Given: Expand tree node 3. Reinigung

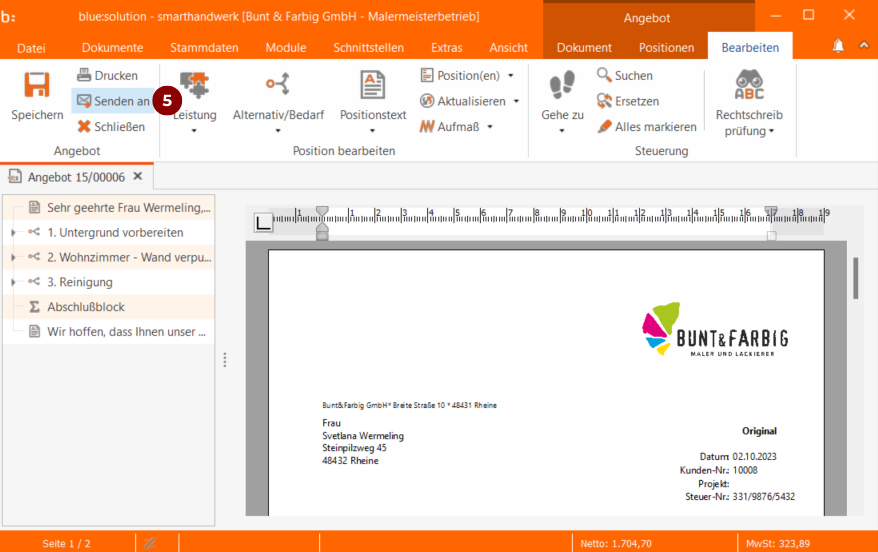Looking at the screenshot, I should (x=13, y=282).
